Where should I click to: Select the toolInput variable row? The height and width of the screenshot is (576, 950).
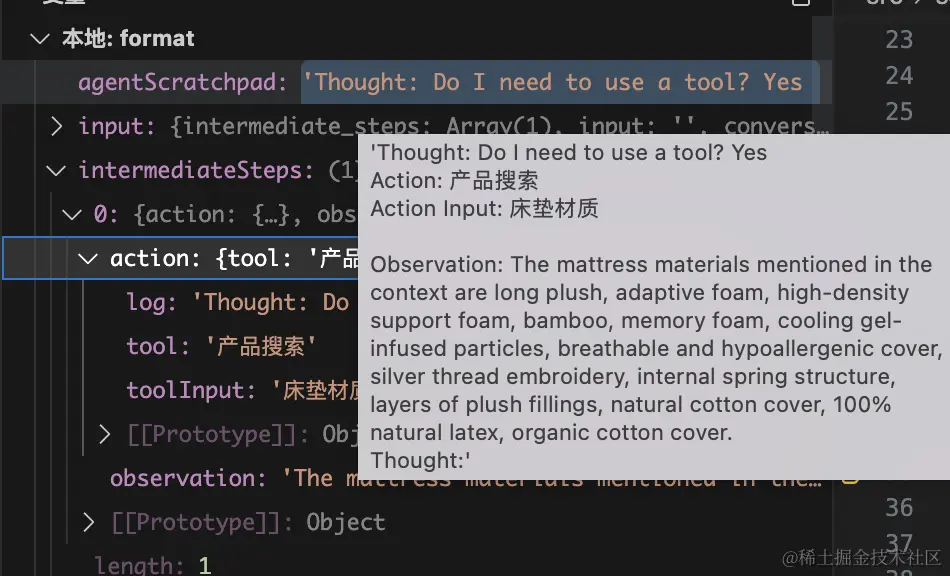(x=241, y=390)
